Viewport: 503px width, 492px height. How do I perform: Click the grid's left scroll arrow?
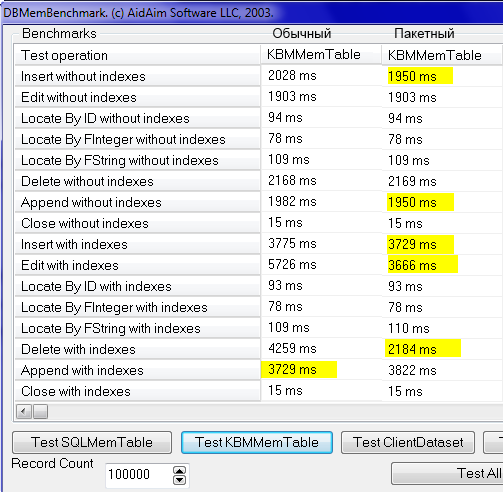coord(24,412)
